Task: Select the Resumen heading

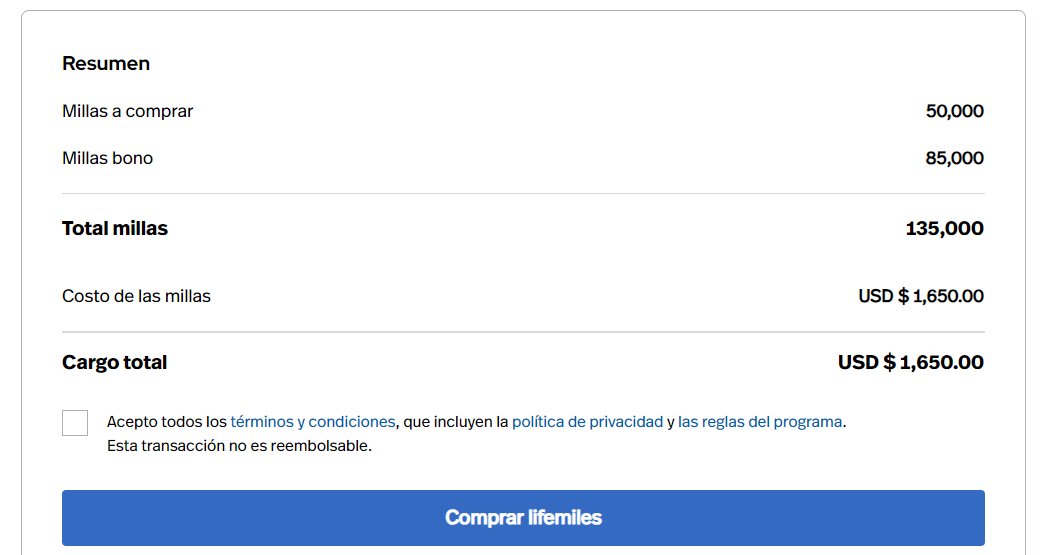Action: (106, 63)
